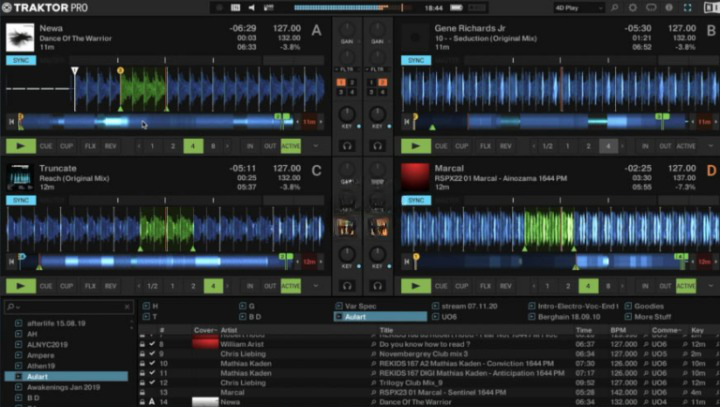This screenshot has width=720, height=407.
Task: Adjust the KEY knob on channel B
Action: point(377,114)
